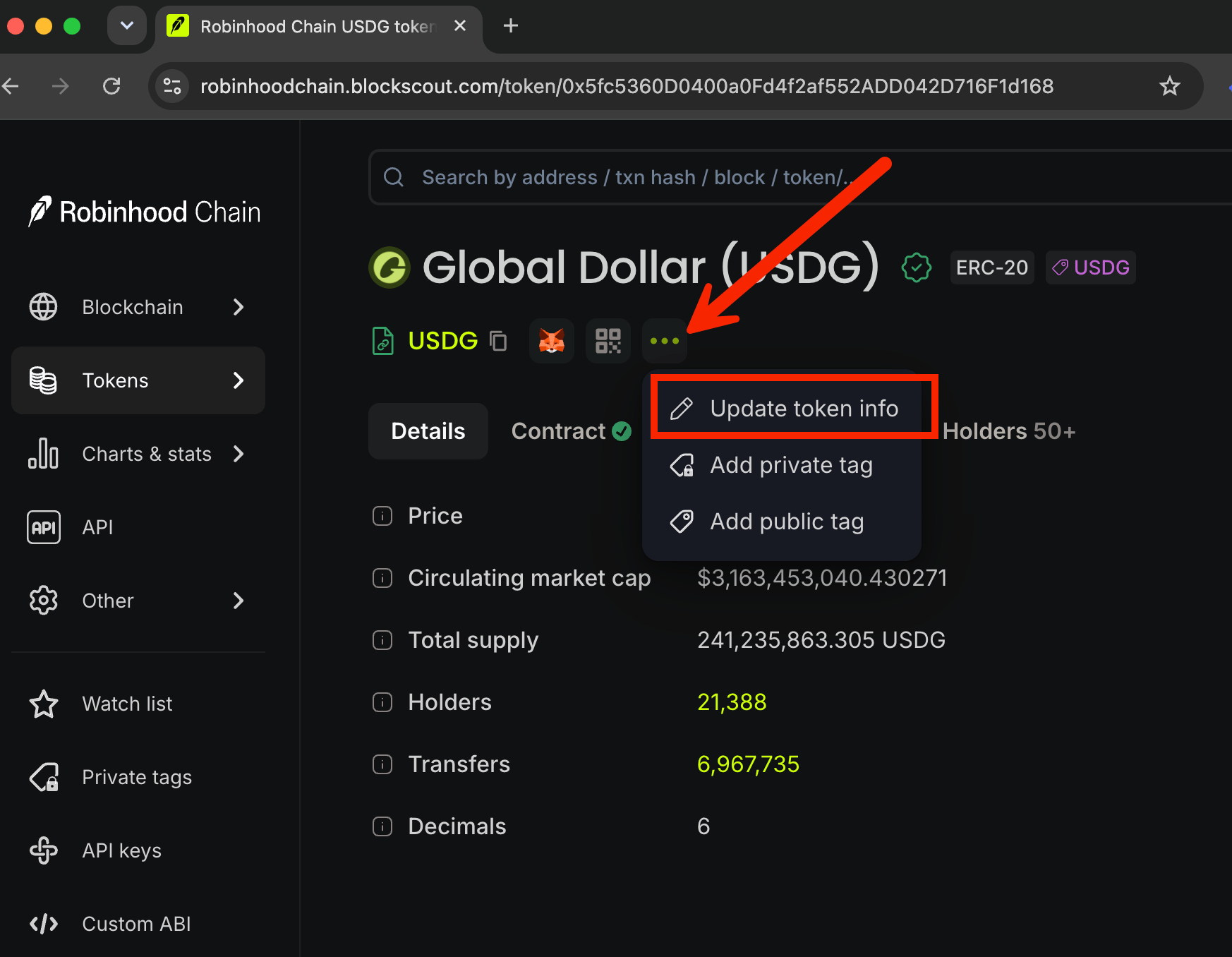1232x957 pixels.
Task: Click the Robinhood Chain logo
Action: (x=144, y=212)
